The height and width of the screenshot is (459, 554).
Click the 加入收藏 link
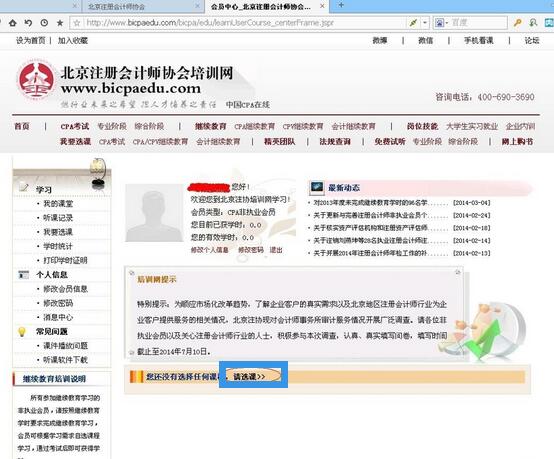click(73, 41)
